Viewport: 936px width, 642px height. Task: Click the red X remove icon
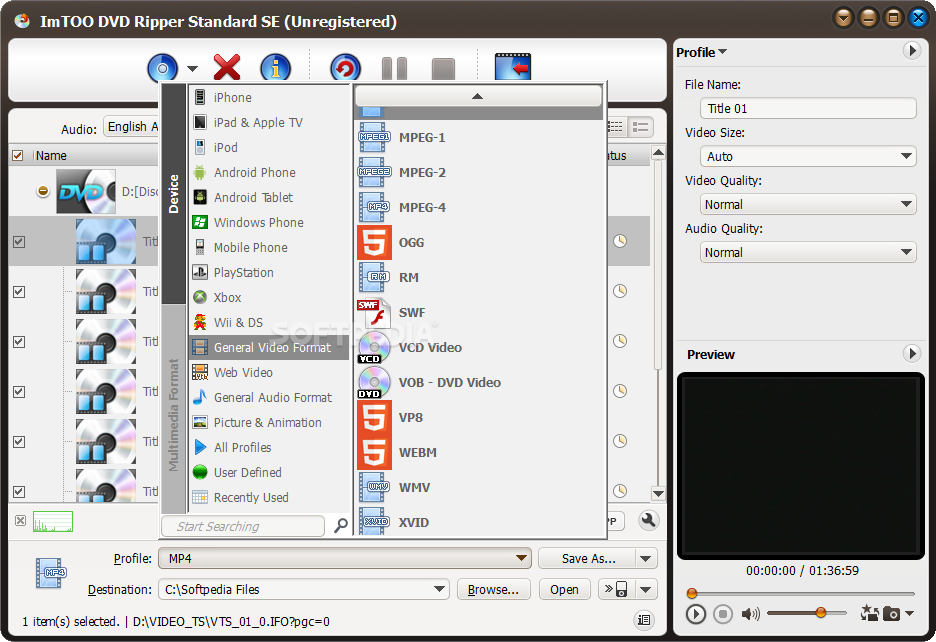coord(227,67)
